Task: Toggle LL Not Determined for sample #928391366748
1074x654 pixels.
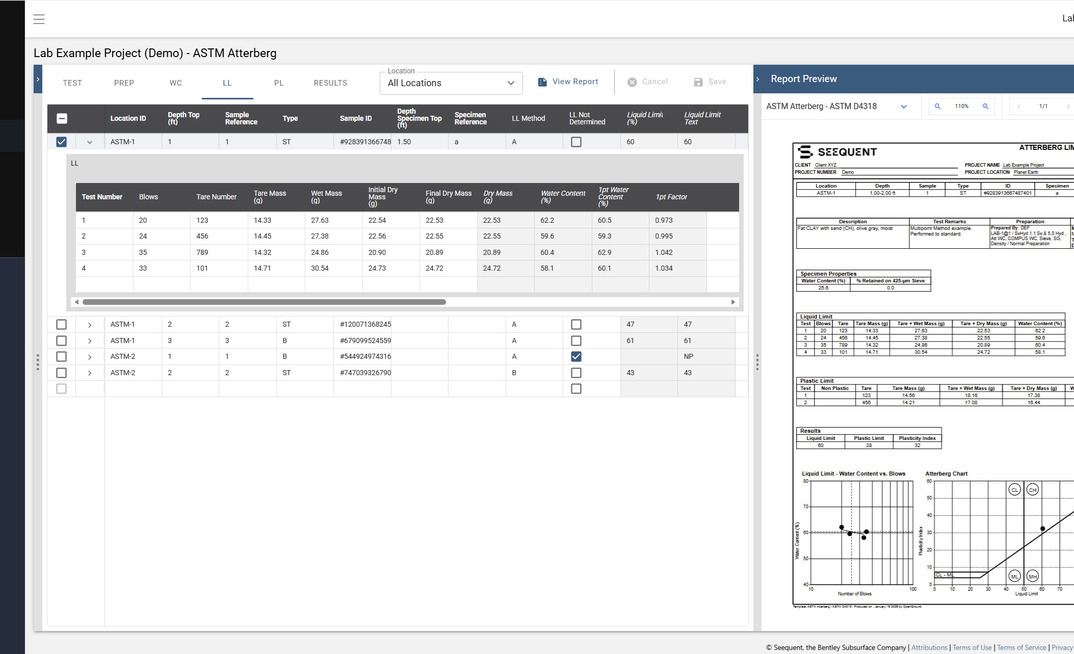Action: coord(576,142)
